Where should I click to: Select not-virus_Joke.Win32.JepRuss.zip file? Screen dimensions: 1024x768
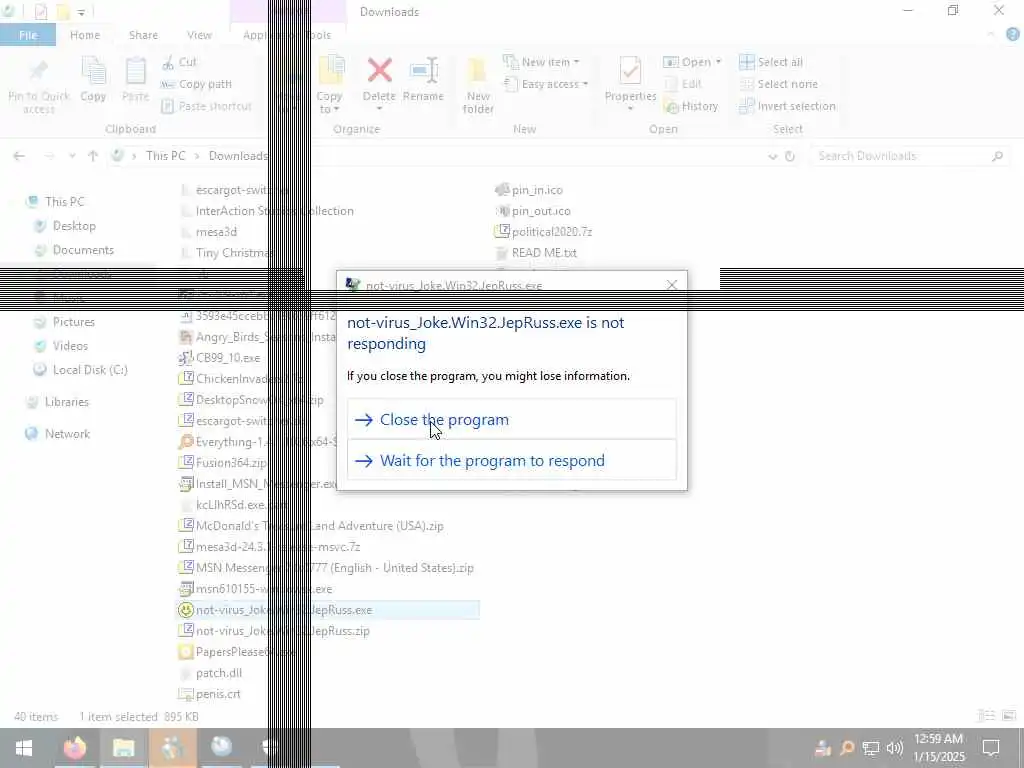(x=274, y=631)
